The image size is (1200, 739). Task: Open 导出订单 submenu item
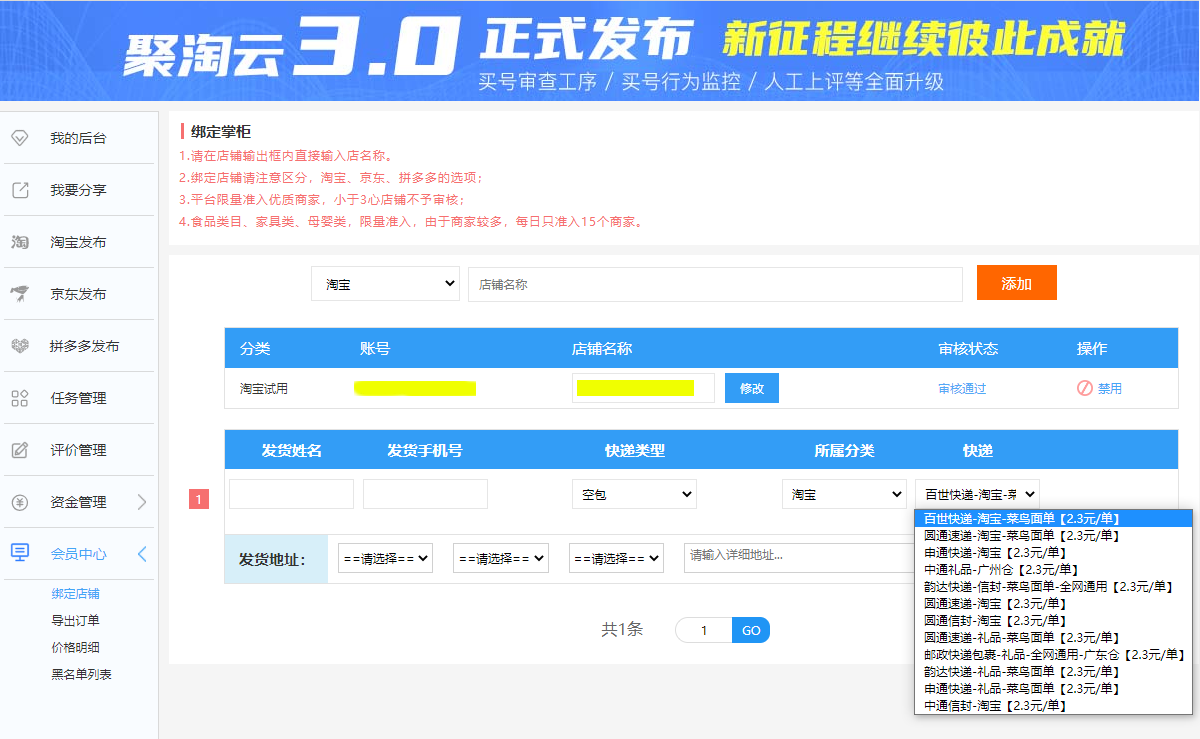[76, 621]
